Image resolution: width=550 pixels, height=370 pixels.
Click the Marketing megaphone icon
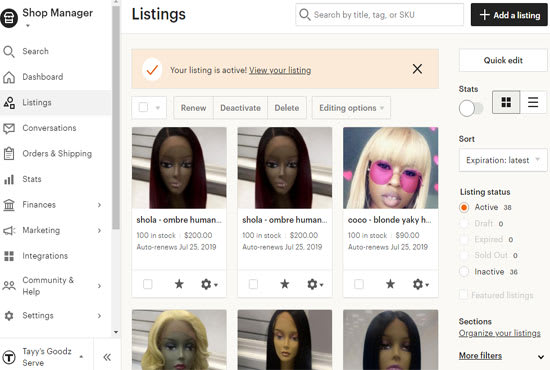pyautogui.click(x=9, y=230)
